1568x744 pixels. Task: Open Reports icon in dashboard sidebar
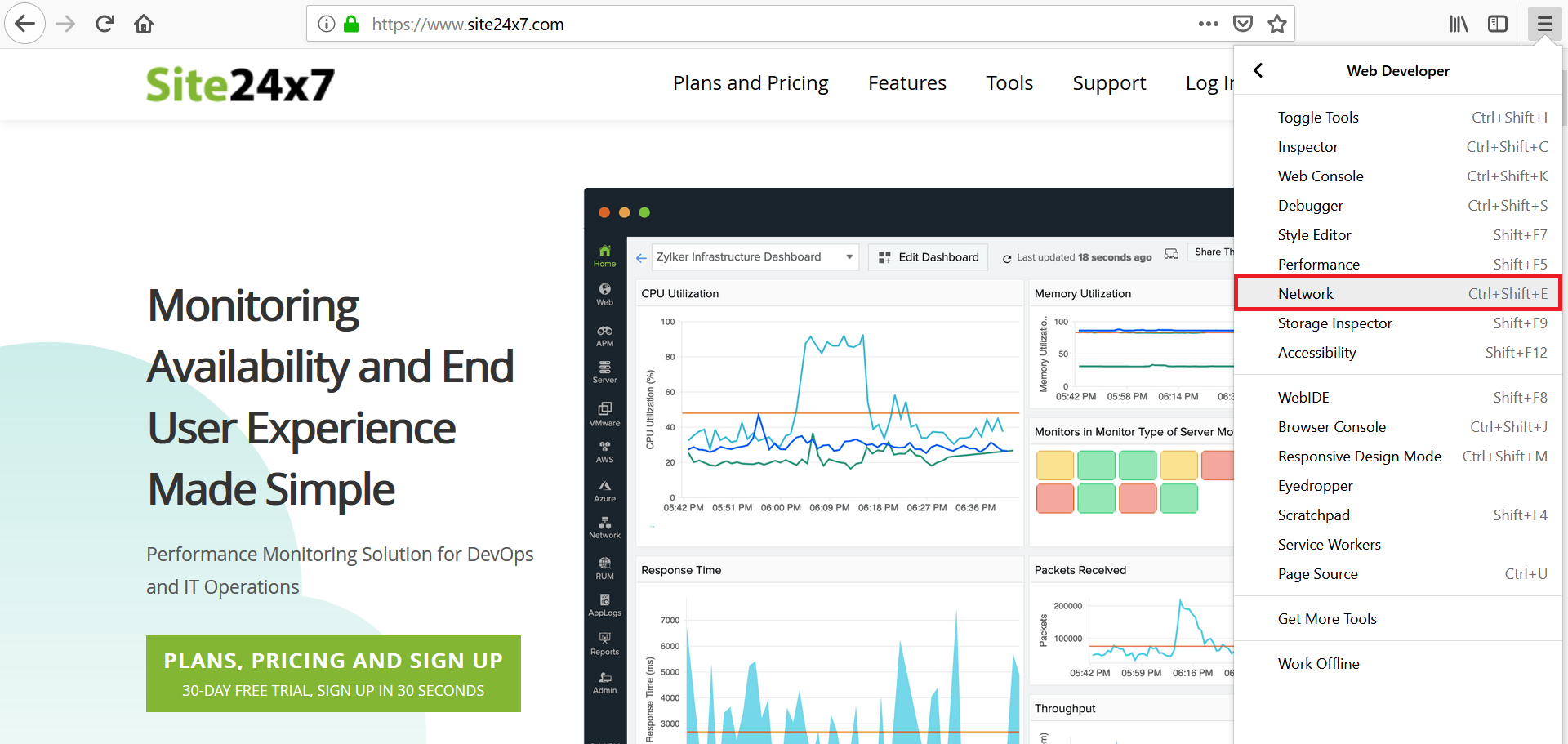click(x=605, y=644)
